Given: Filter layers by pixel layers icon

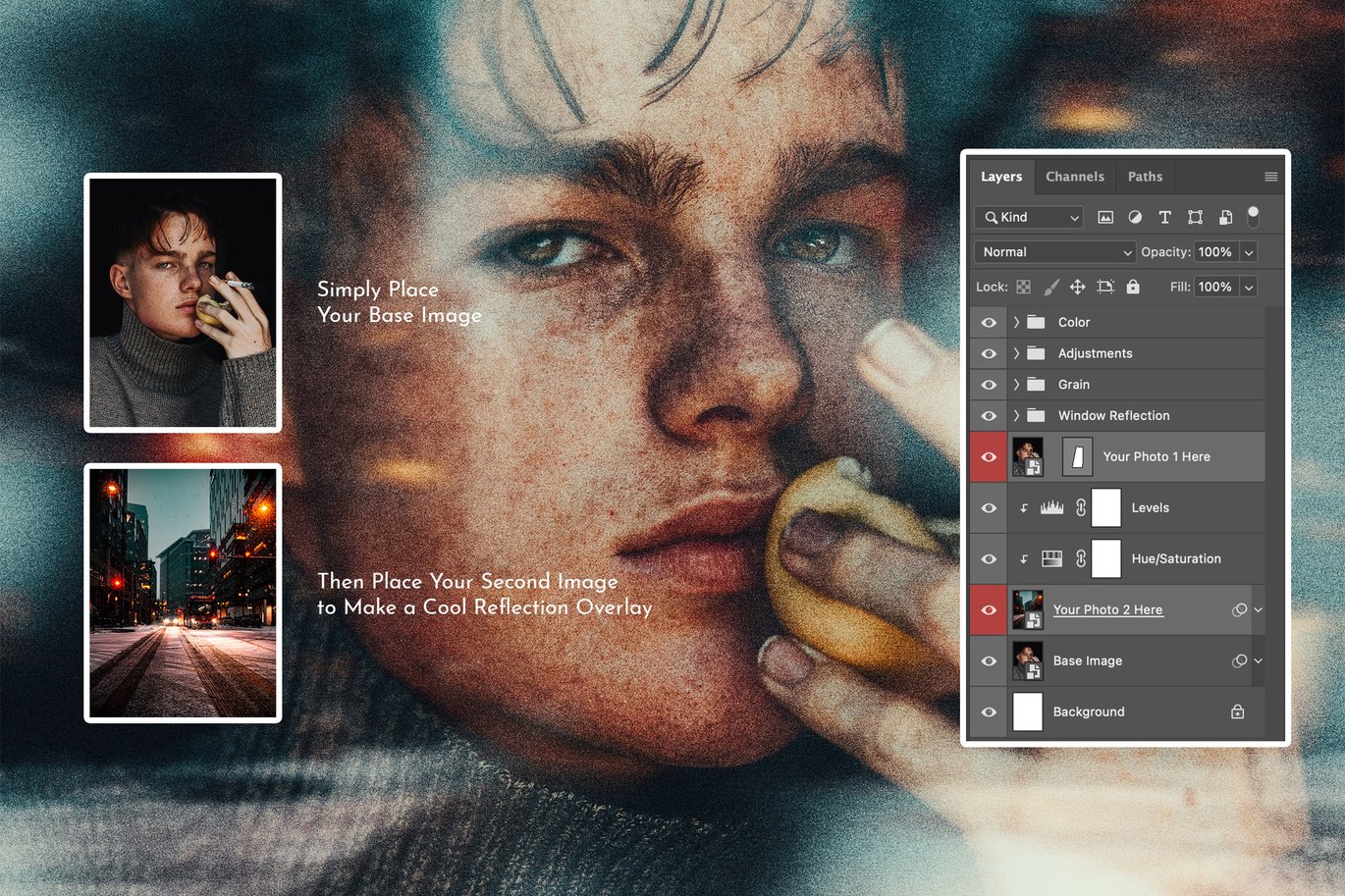Looking at the screenshot, I should click(x=1105, y=217).
